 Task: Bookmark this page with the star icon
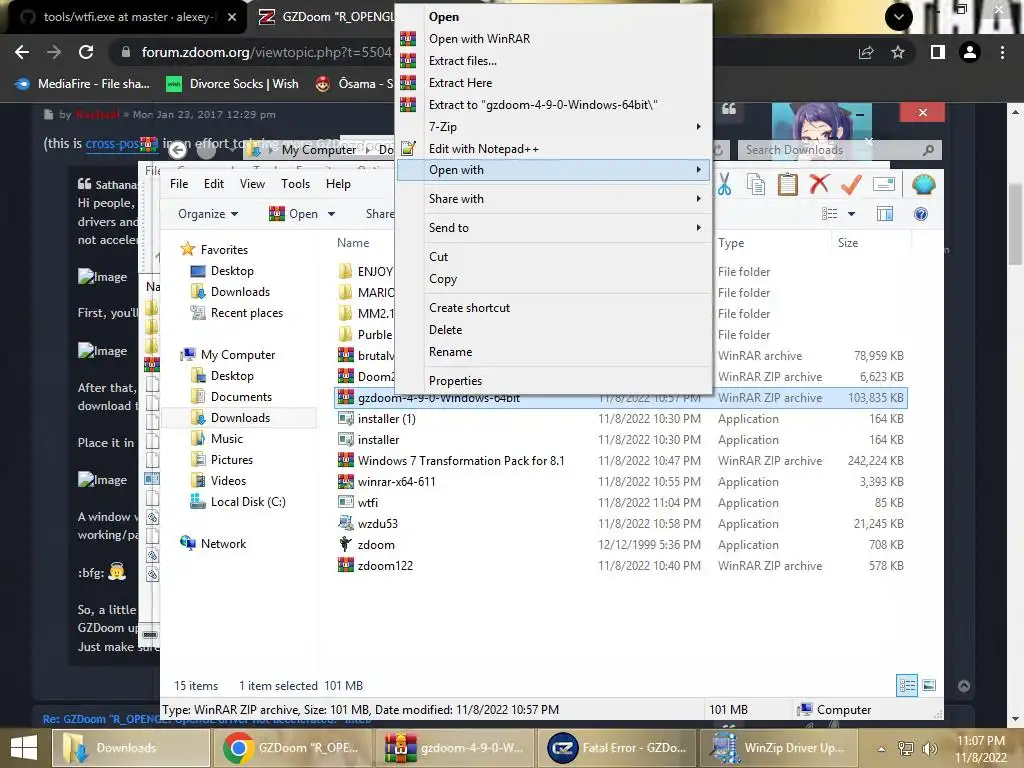click(x=898, y=52)
